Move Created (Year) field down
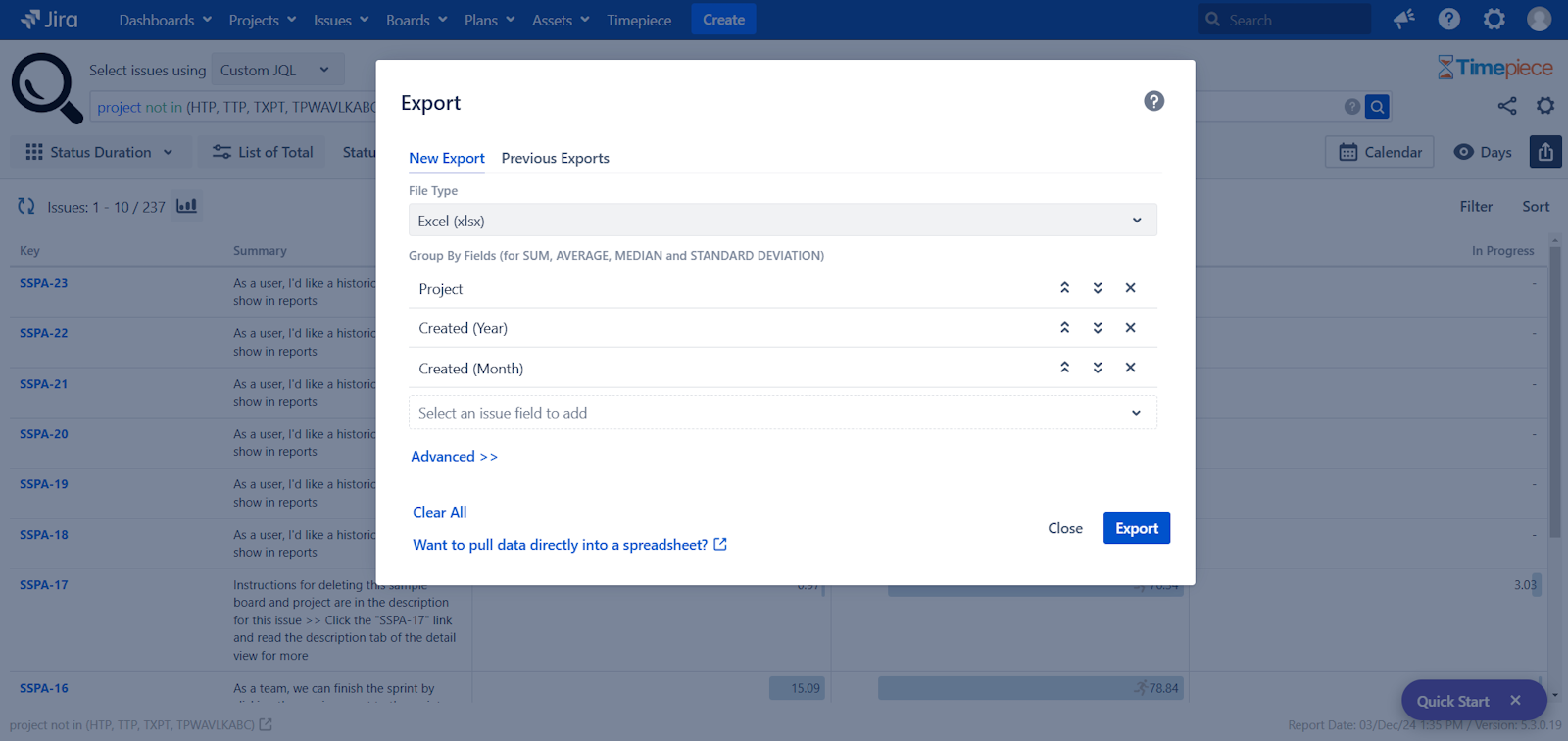The height and width of the screenshot is (741, 1568). tap(1098, 328)
